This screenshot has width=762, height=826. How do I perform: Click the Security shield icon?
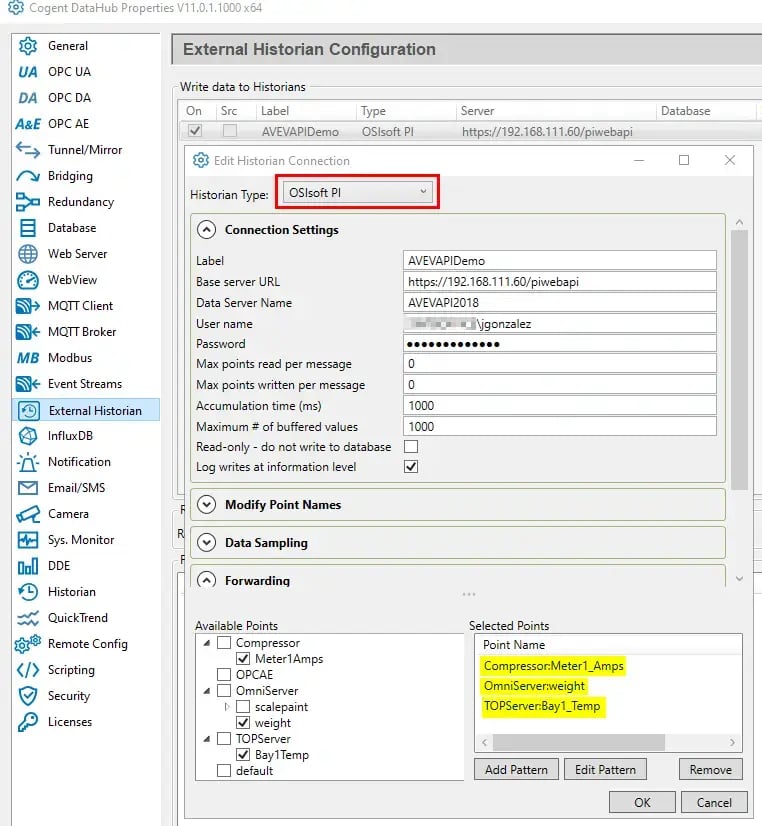click(28, 696)
